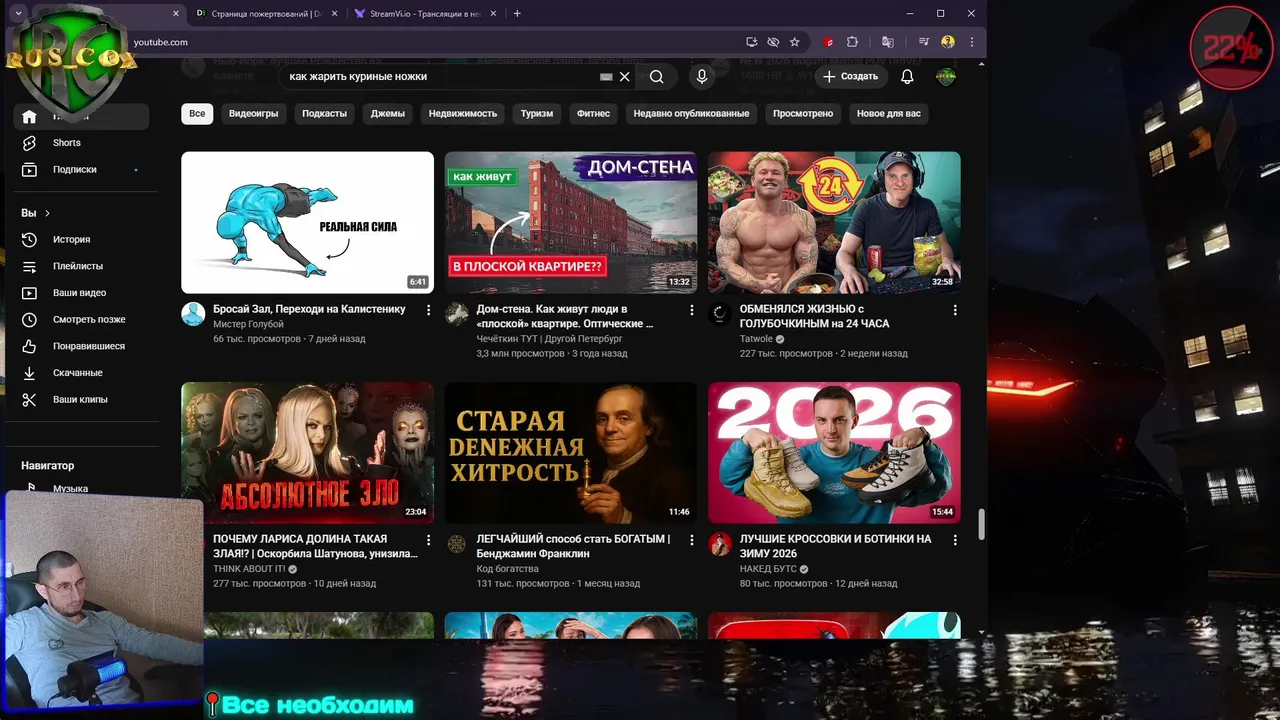Click the search magnifier button
This screenshot has width=1280, height=720.
656,76
